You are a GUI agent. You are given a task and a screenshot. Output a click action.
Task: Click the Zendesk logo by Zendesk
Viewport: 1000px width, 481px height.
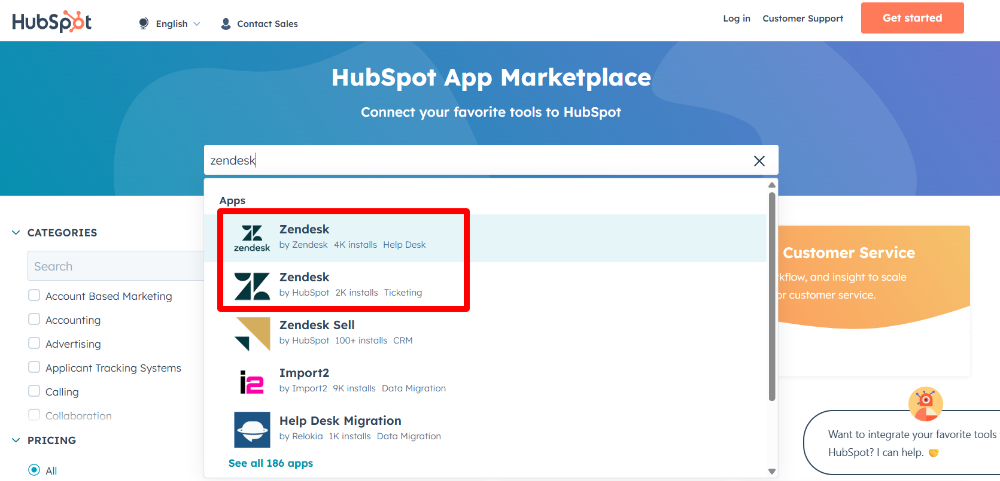point(252,238)
